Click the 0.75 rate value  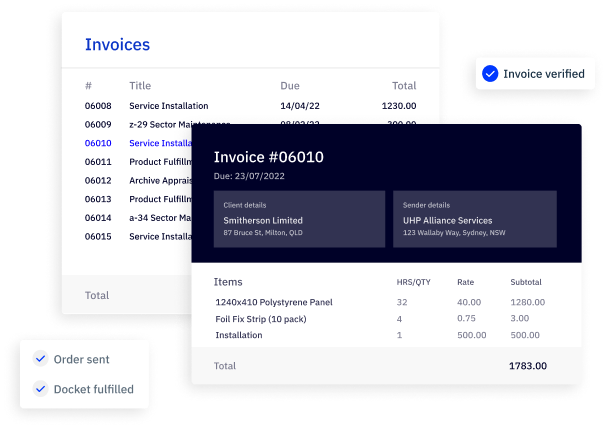[x=466, y=318]
